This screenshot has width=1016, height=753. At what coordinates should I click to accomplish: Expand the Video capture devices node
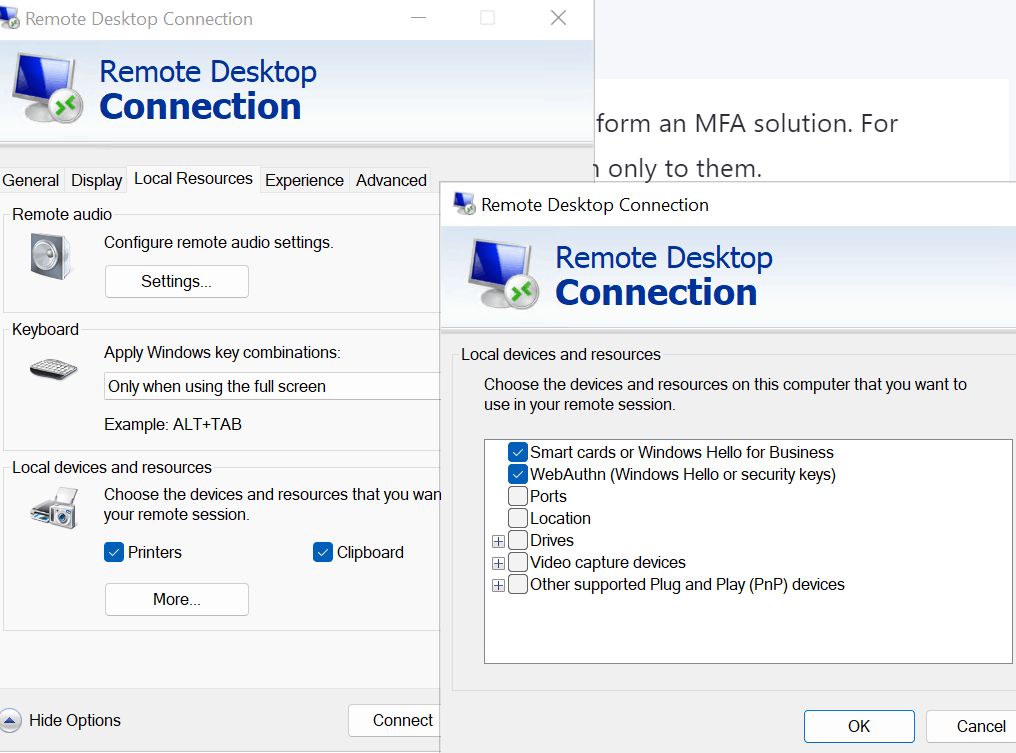[498, 564]
